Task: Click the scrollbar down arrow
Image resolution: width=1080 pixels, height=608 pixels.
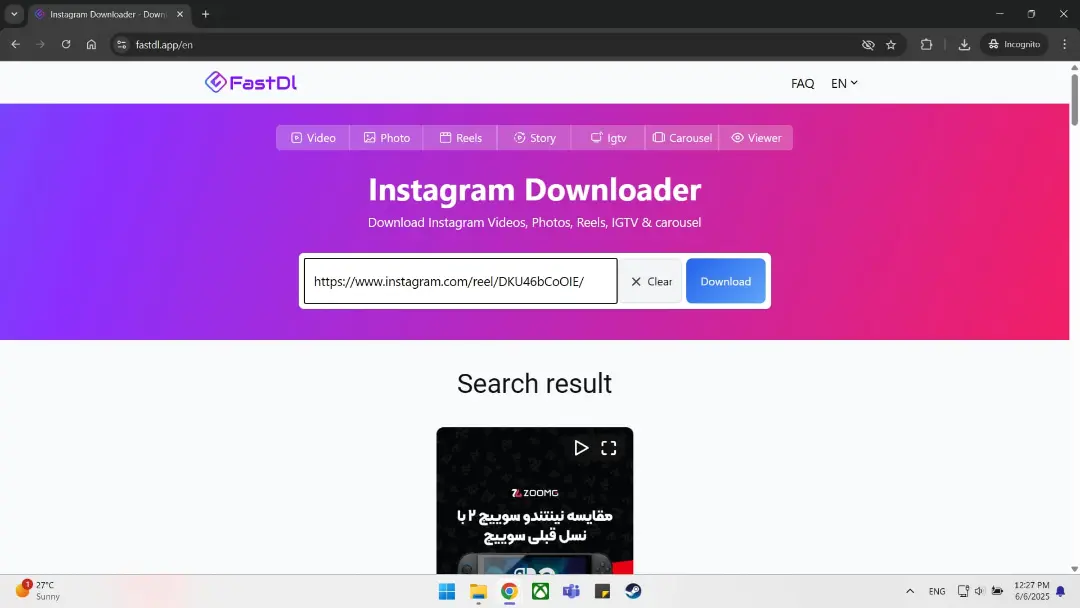Action: point(1074,569)
